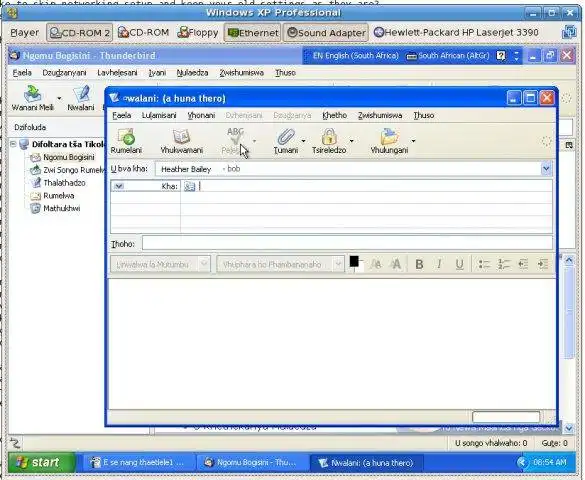
Task: Open Lavhelesani menu in main Thunderbird window
Action: coord(117,73)
